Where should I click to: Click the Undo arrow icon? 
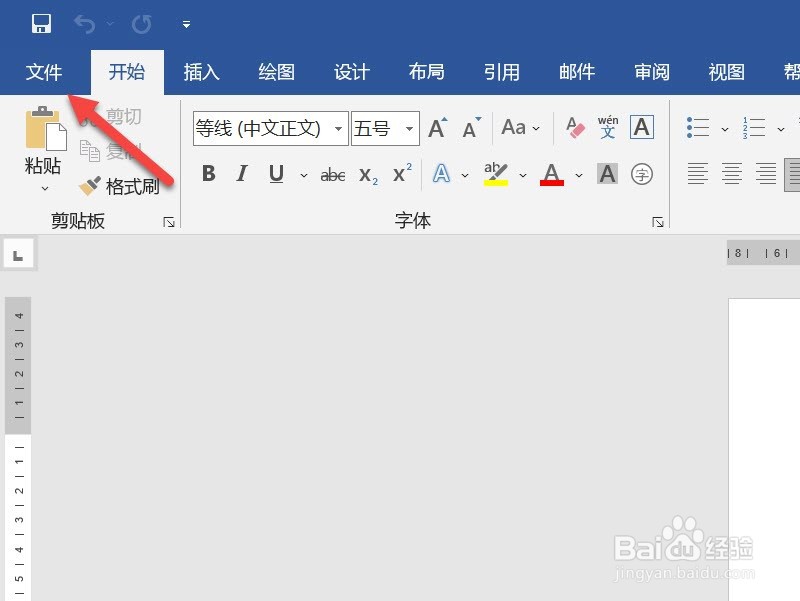point(84,24)
